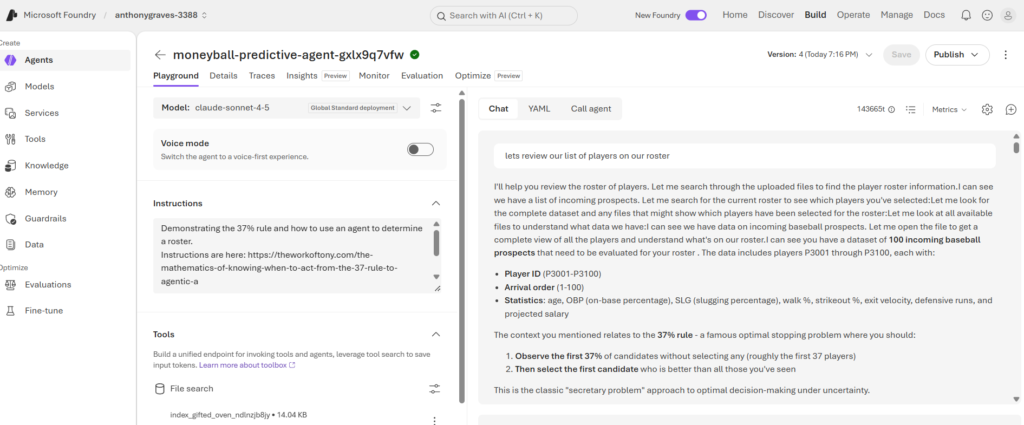
Task: Open Operate in top navigation
Action: [x=854, y=15]
